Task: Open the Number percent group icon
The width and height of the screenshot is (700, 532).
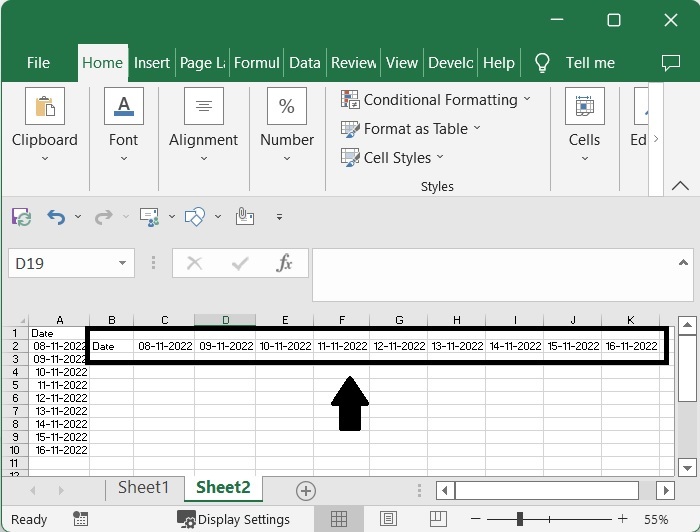Action: [287, 106]
